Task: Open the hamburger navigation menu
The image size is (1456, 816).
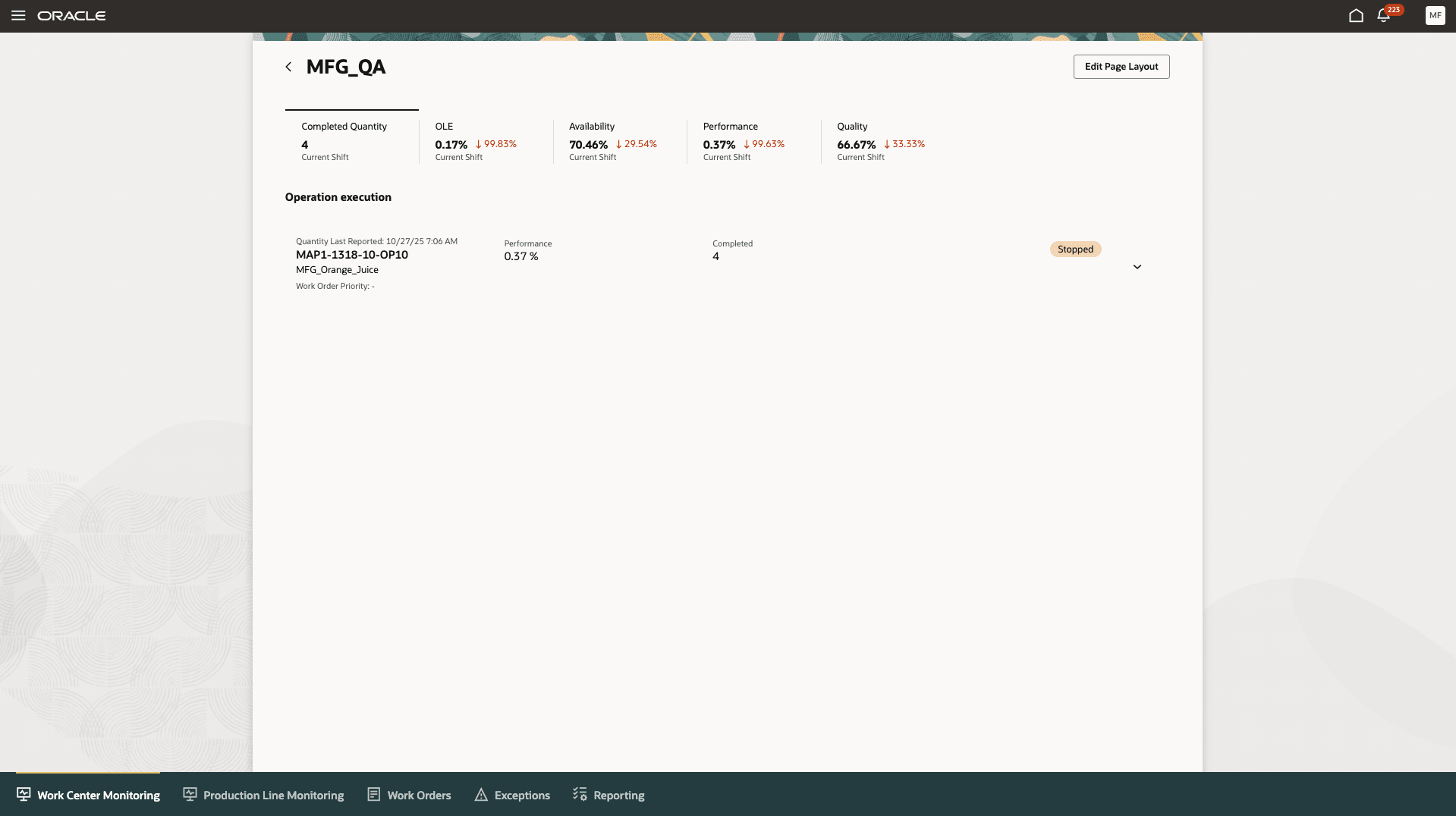Action: (19, 15)
